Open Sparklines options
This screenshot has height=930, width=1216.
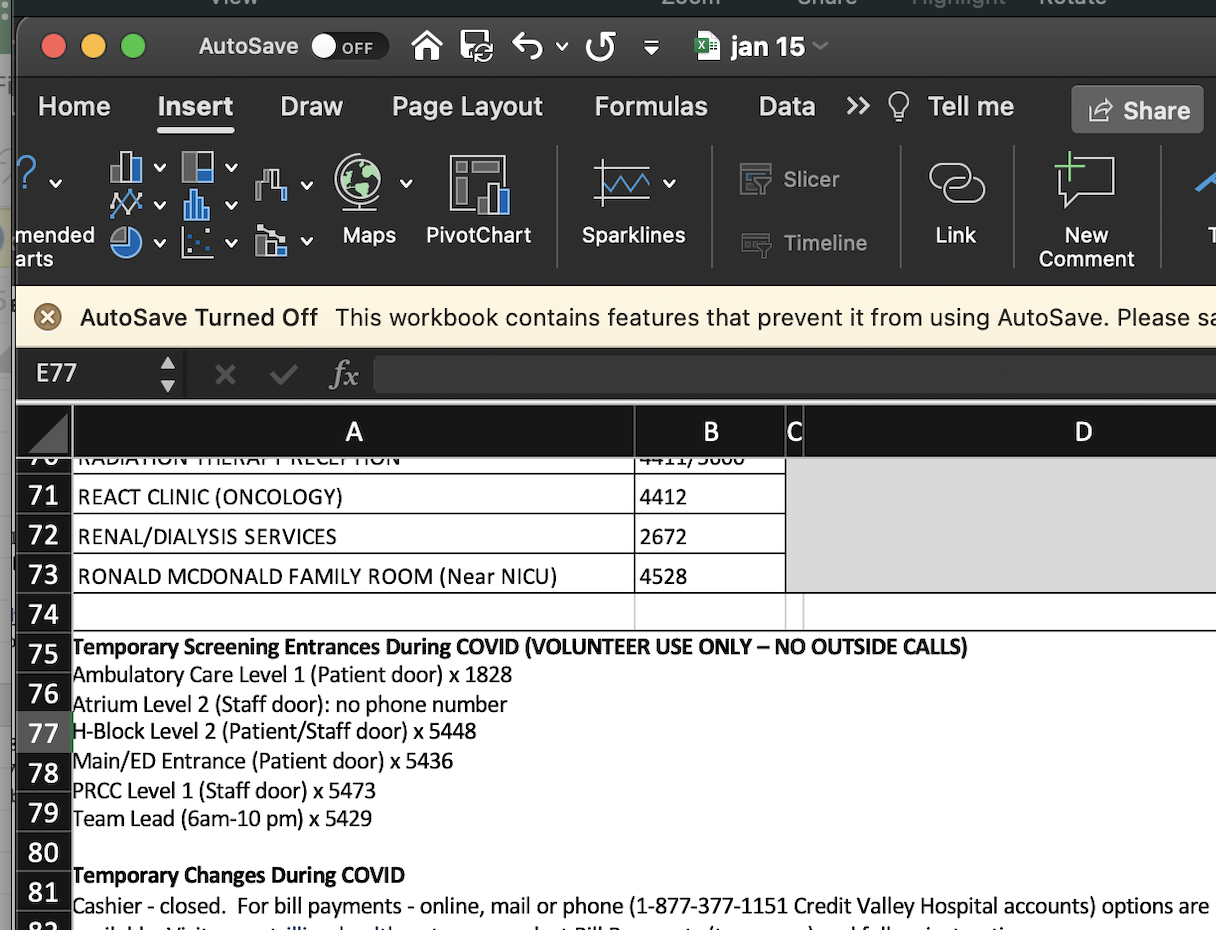click(633, 200)
